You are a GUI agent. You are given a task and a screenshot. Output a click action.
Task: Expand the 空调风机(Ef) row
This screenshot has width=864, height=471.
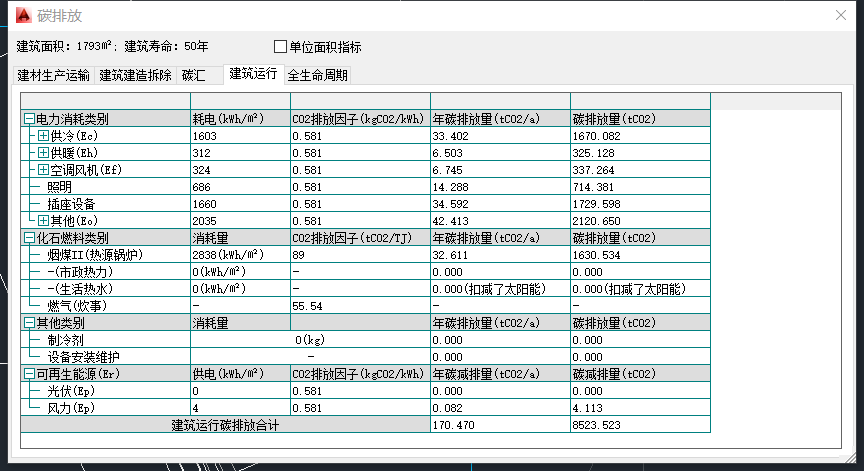tap(43, 170)
